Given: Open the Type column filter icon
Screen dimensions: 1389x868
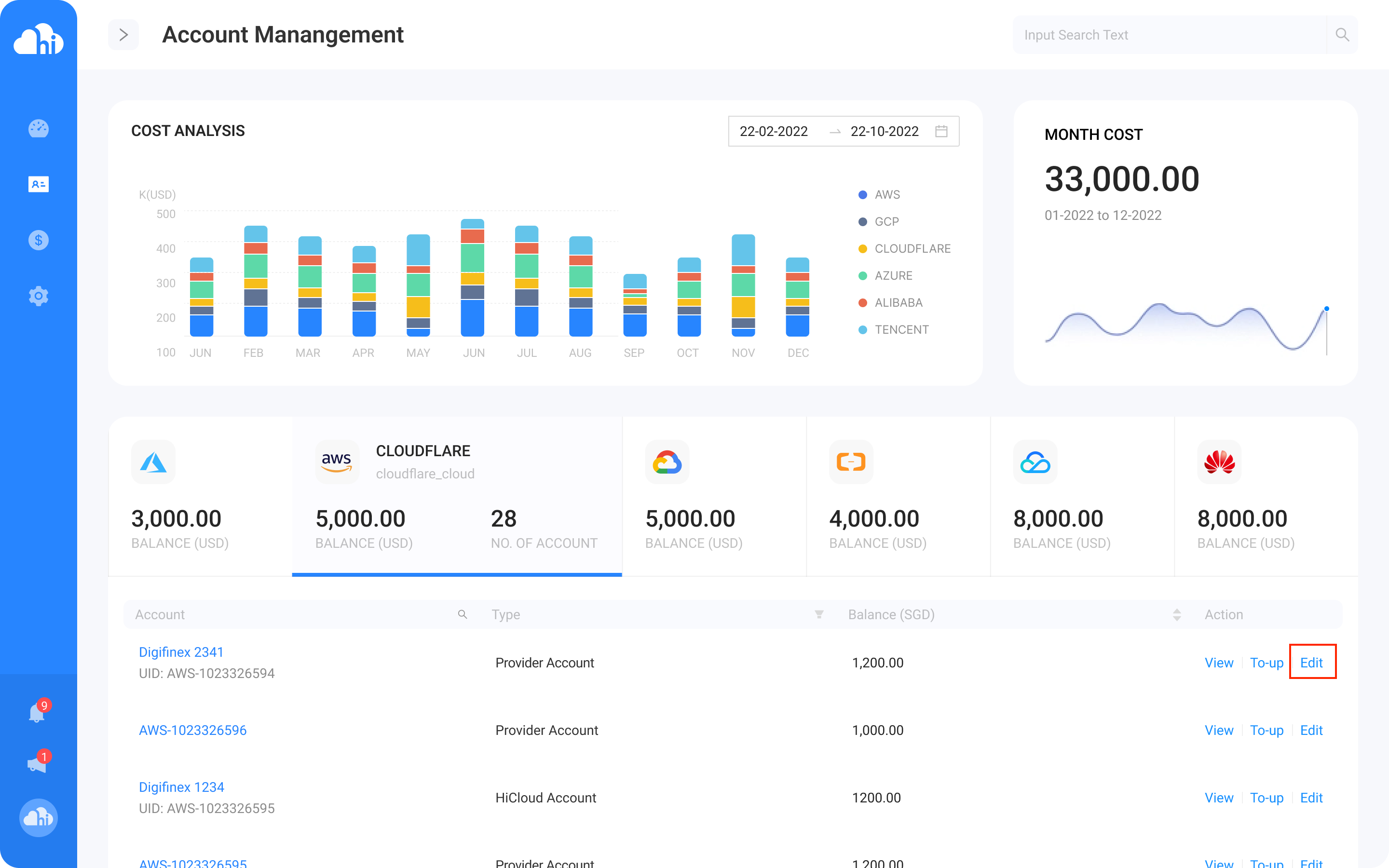Looking at the screenshot, I should point(819,614).
